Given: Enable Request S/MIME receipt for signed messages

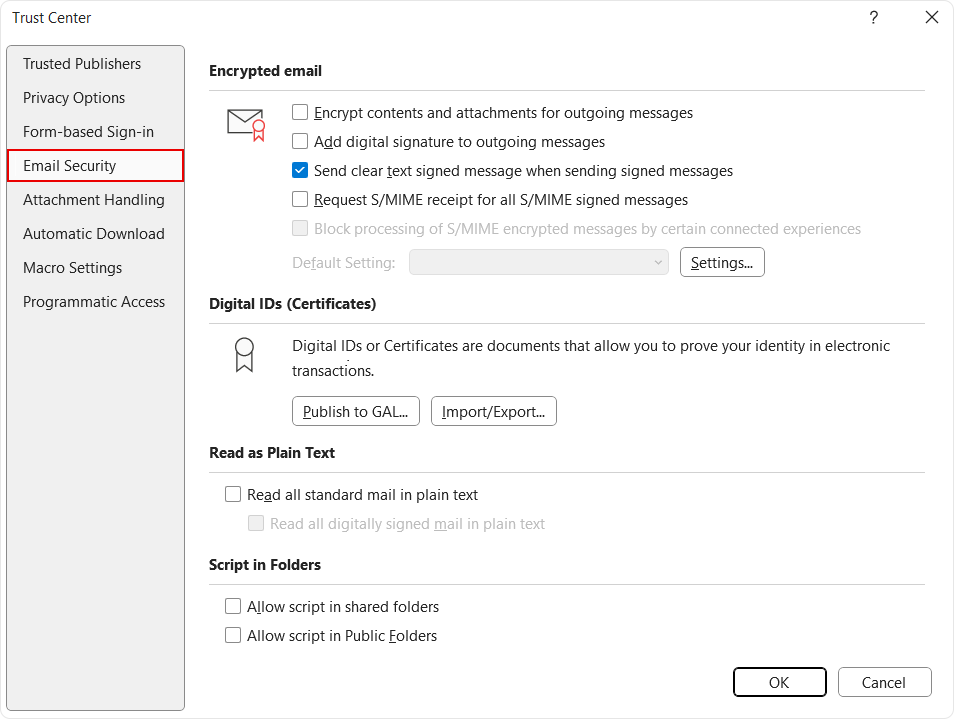Looking at the screenshot, I should pyautogui.click(x=300, y=199).
